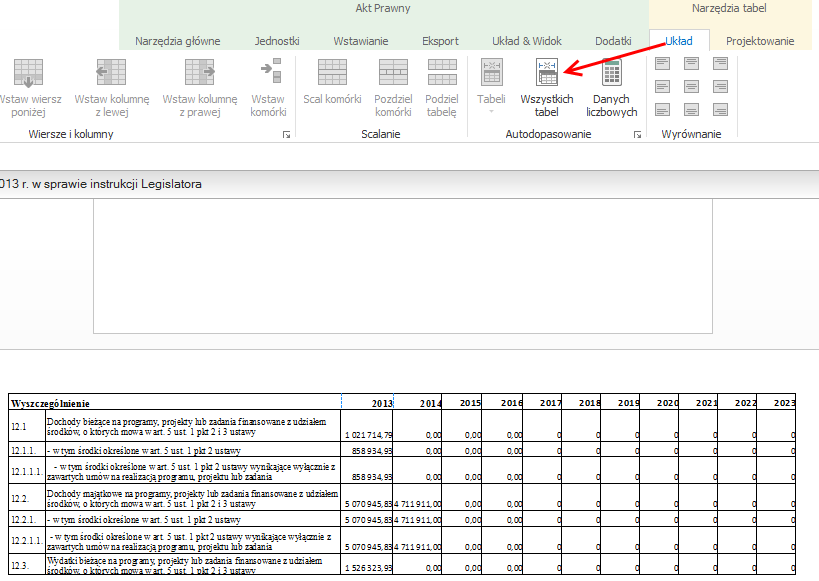819x581 pixels.
Task: Click inside the empty document page area
Action: pos(403,265)
